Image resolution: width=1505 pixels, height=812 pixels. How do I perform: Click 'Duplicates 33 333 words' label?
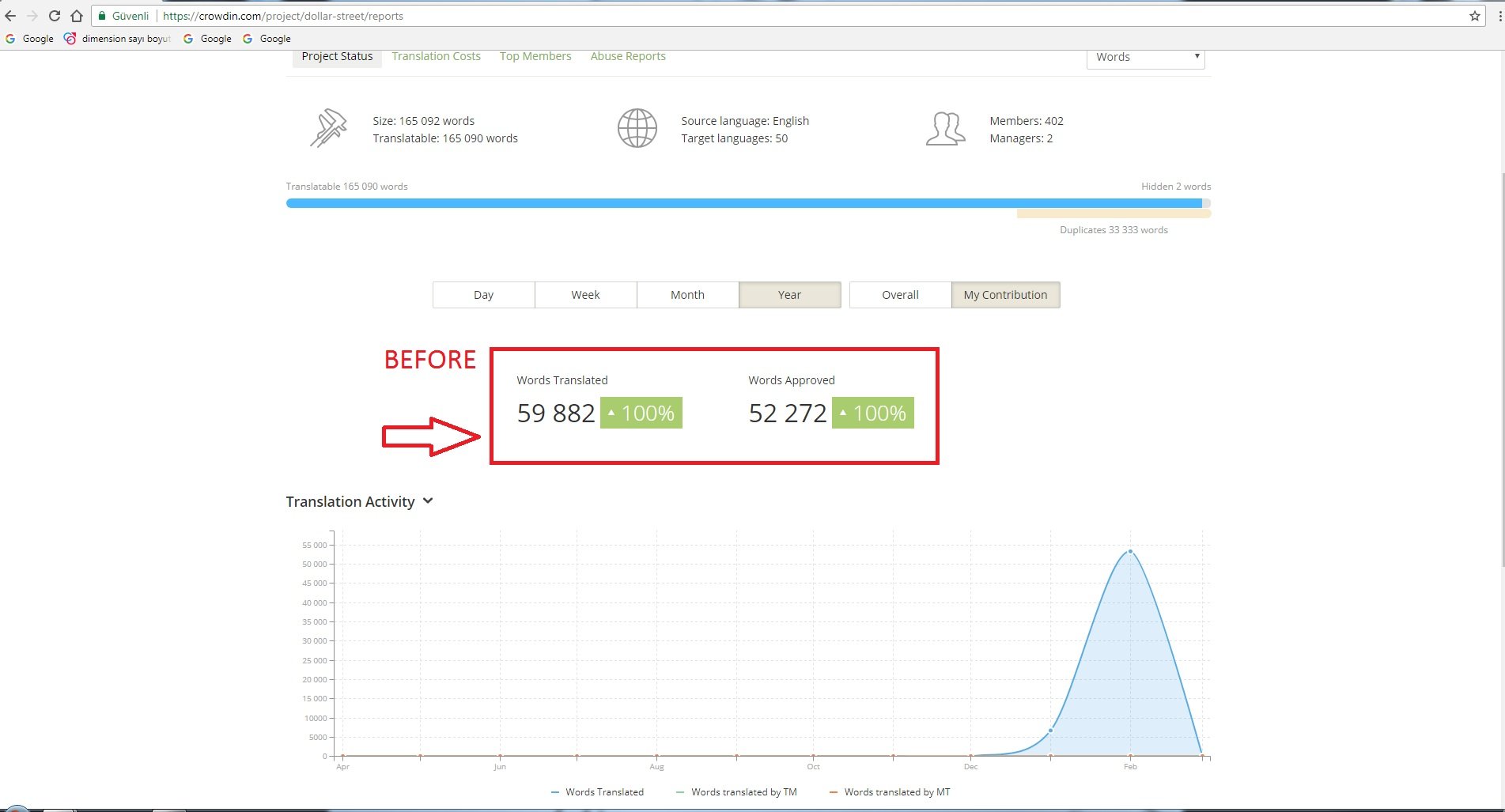click(x=1114, y=230)
